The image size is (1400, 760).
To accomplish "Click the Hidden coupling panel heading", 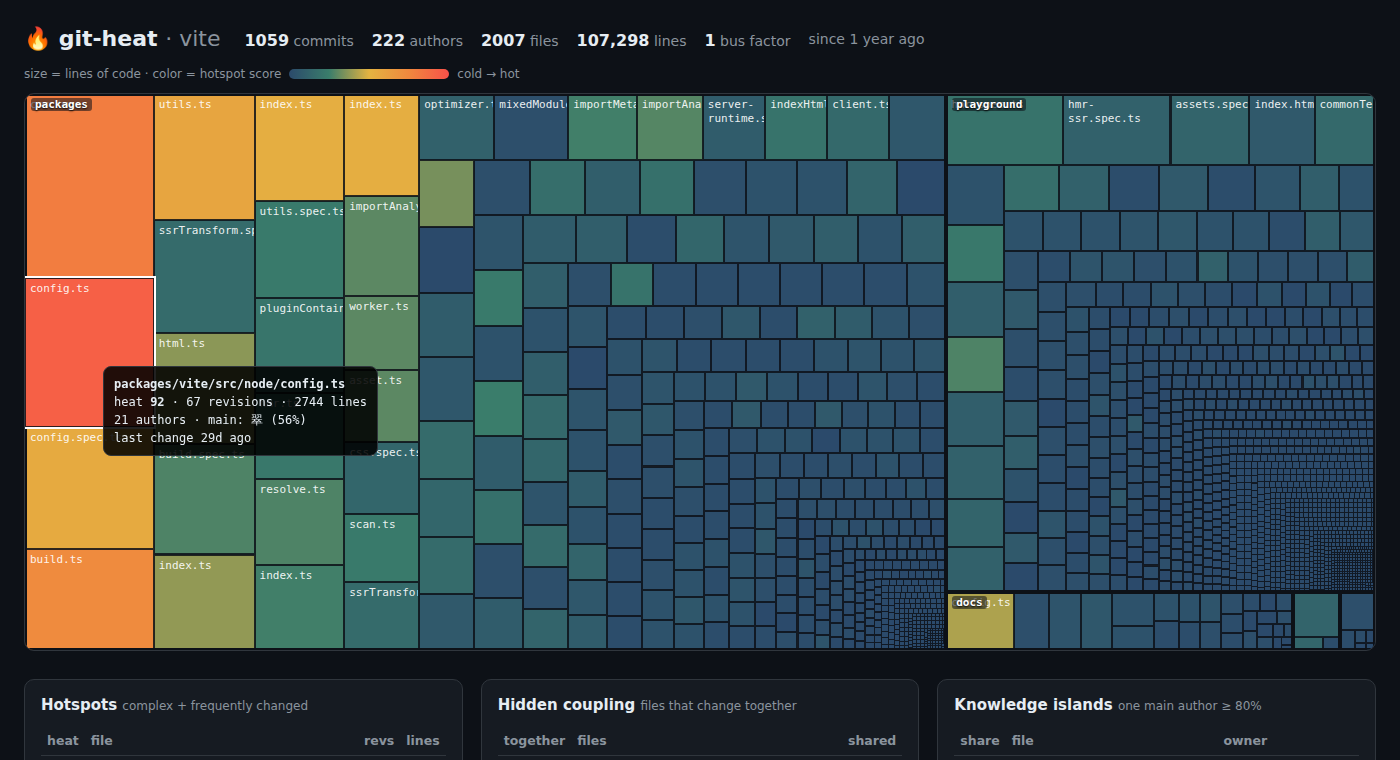I will pyautogui.click(x=566, y=705).
